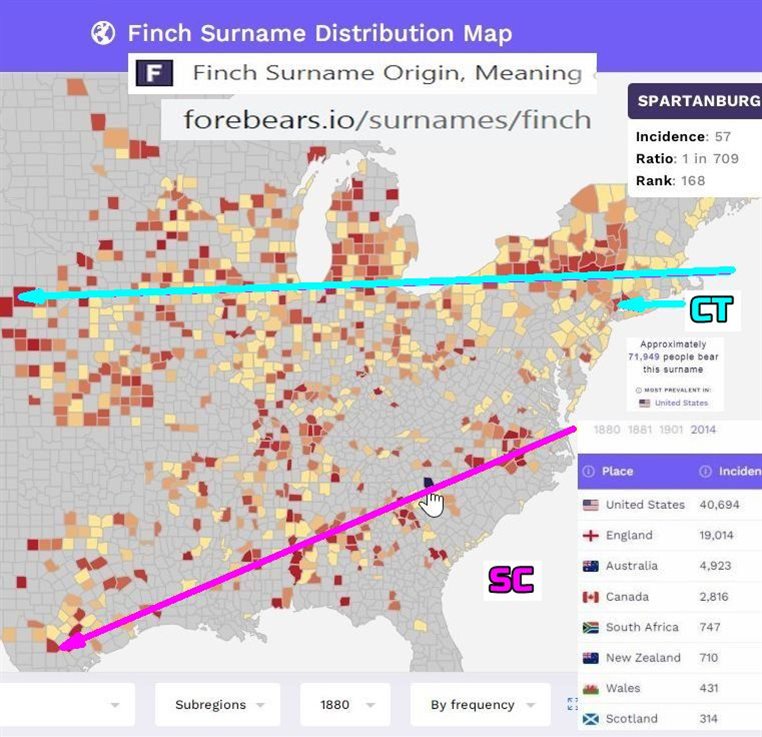The height and width of the screenshot is (737, 762).
Task: Click the info icon next to Place header
Action: (x=589, y=471)
